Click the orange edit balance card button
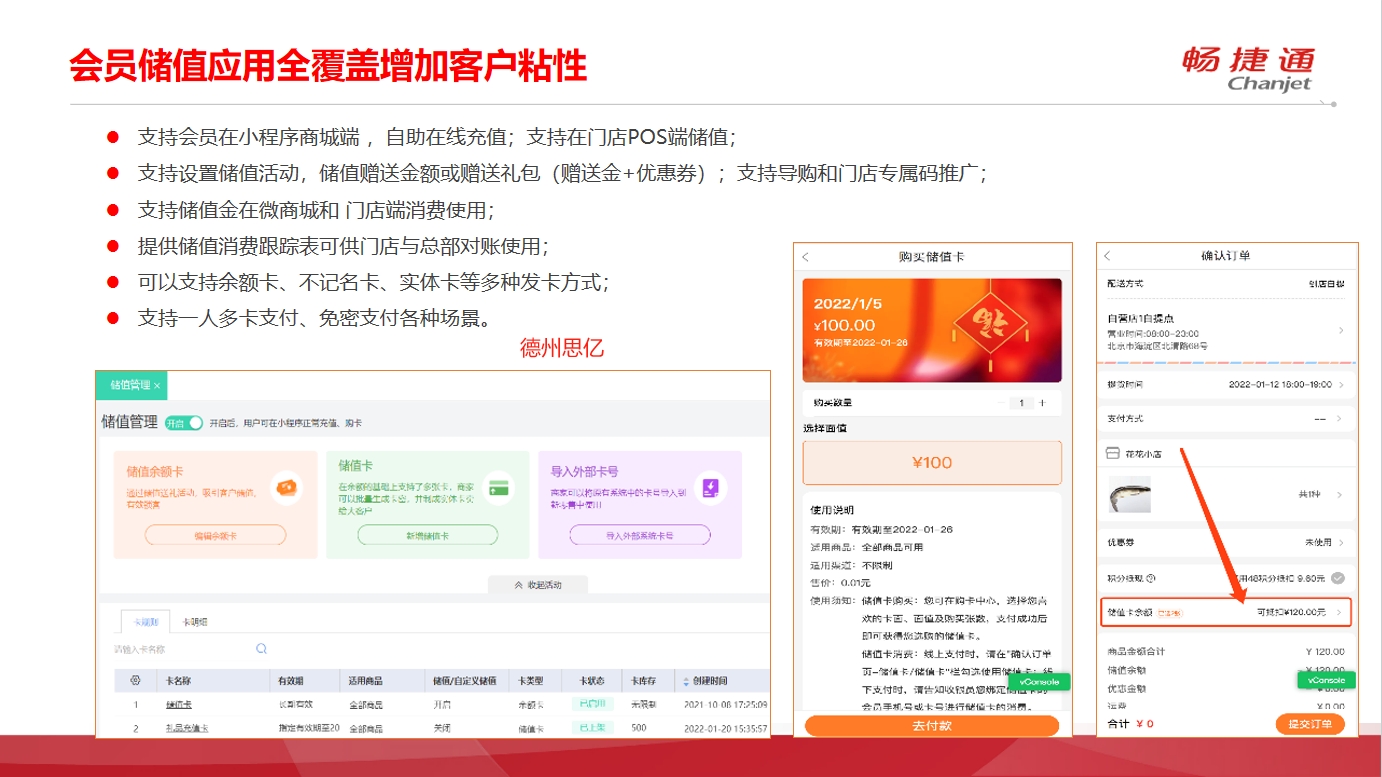The width and height of the screenshot is (1382, 777). point(216,535)
